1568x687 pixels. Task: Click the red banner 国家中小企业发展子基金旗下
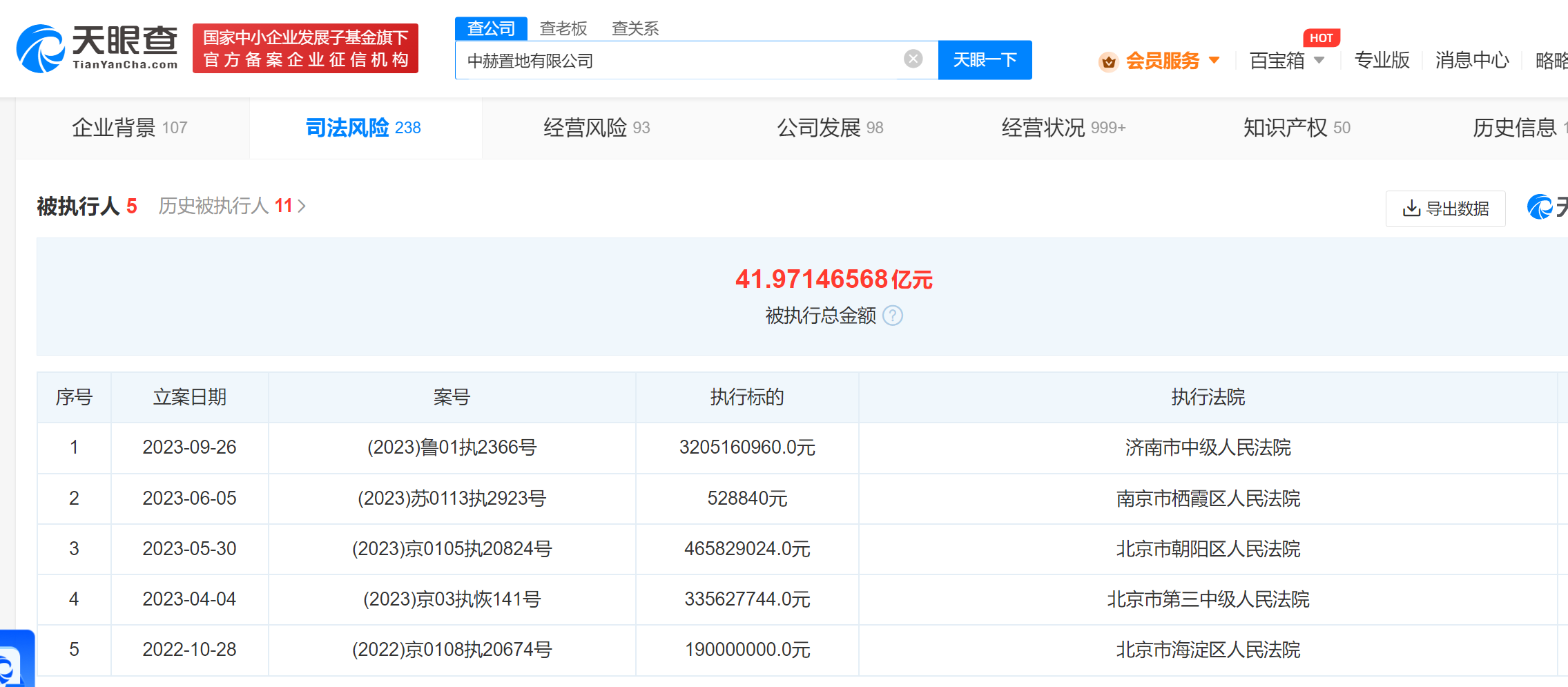(x=305, y=48)
